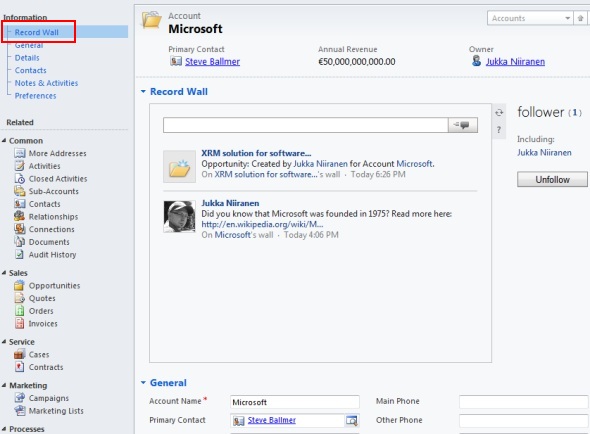Open the Relationships icon

[20, 216]
